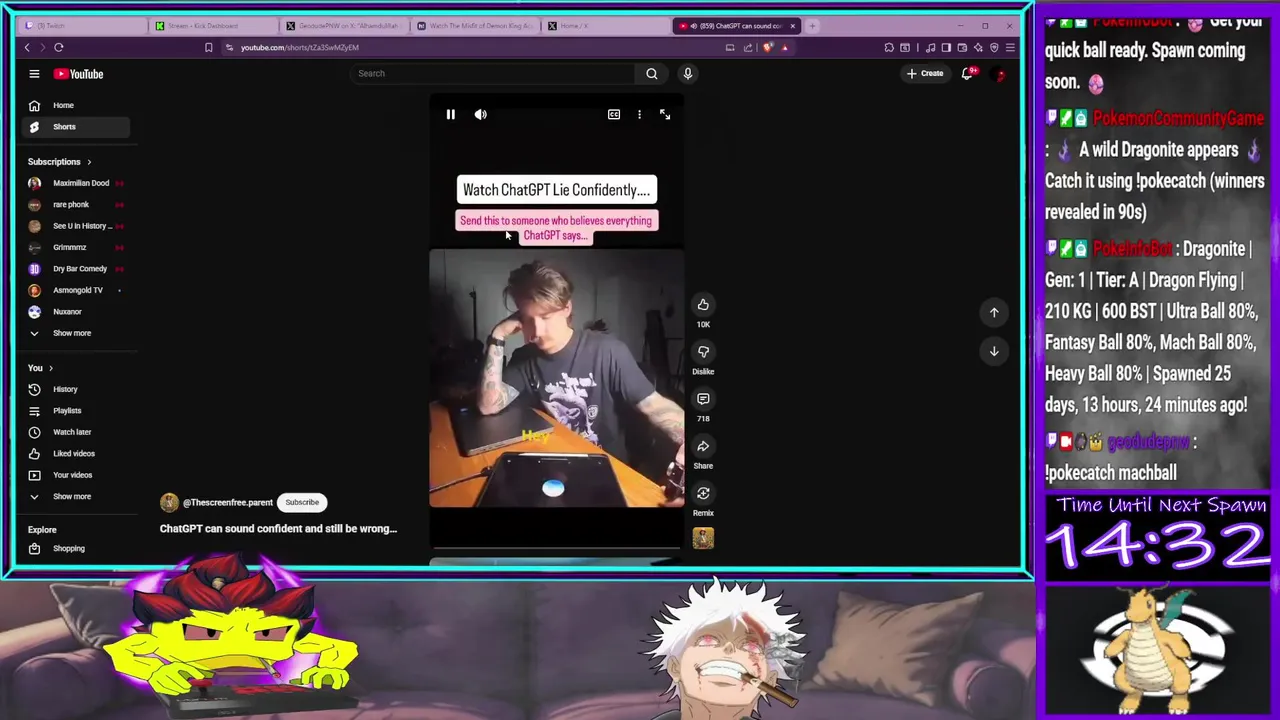Dislike the Short with thumbs down

click(703, 352)
